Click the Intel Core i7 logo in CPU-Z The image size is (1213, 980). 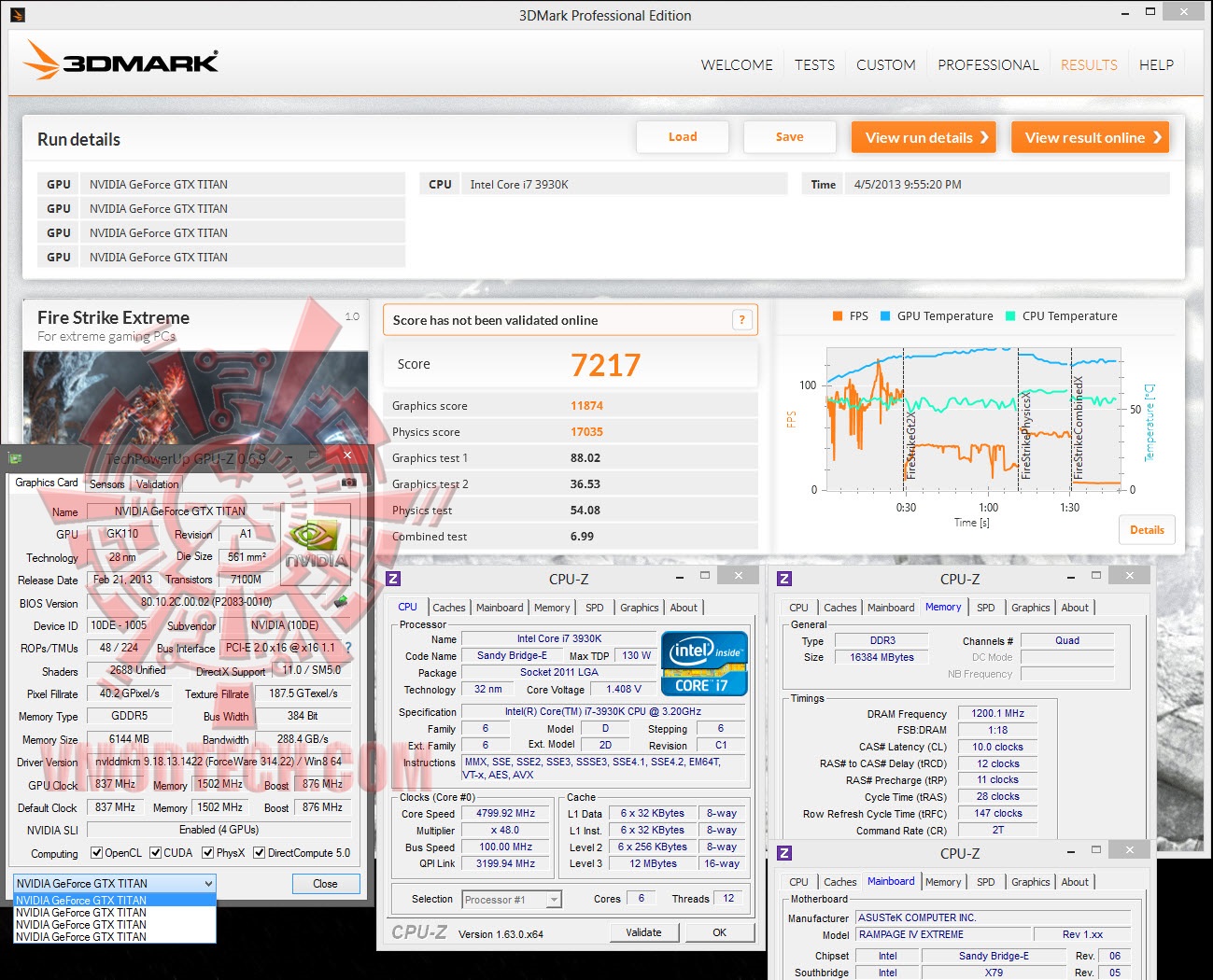705,664
